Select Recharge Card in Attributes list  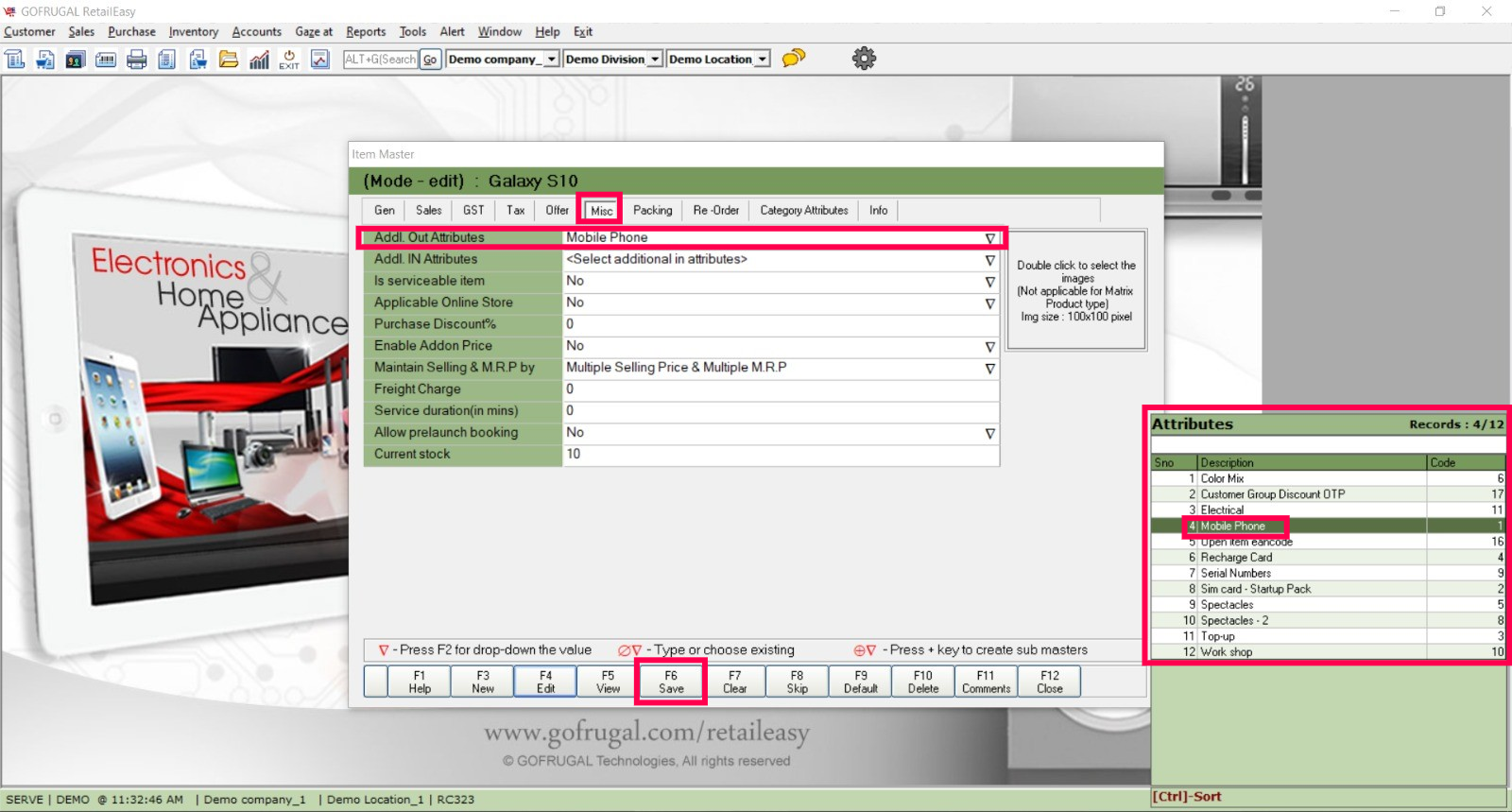click(1328, 558)
